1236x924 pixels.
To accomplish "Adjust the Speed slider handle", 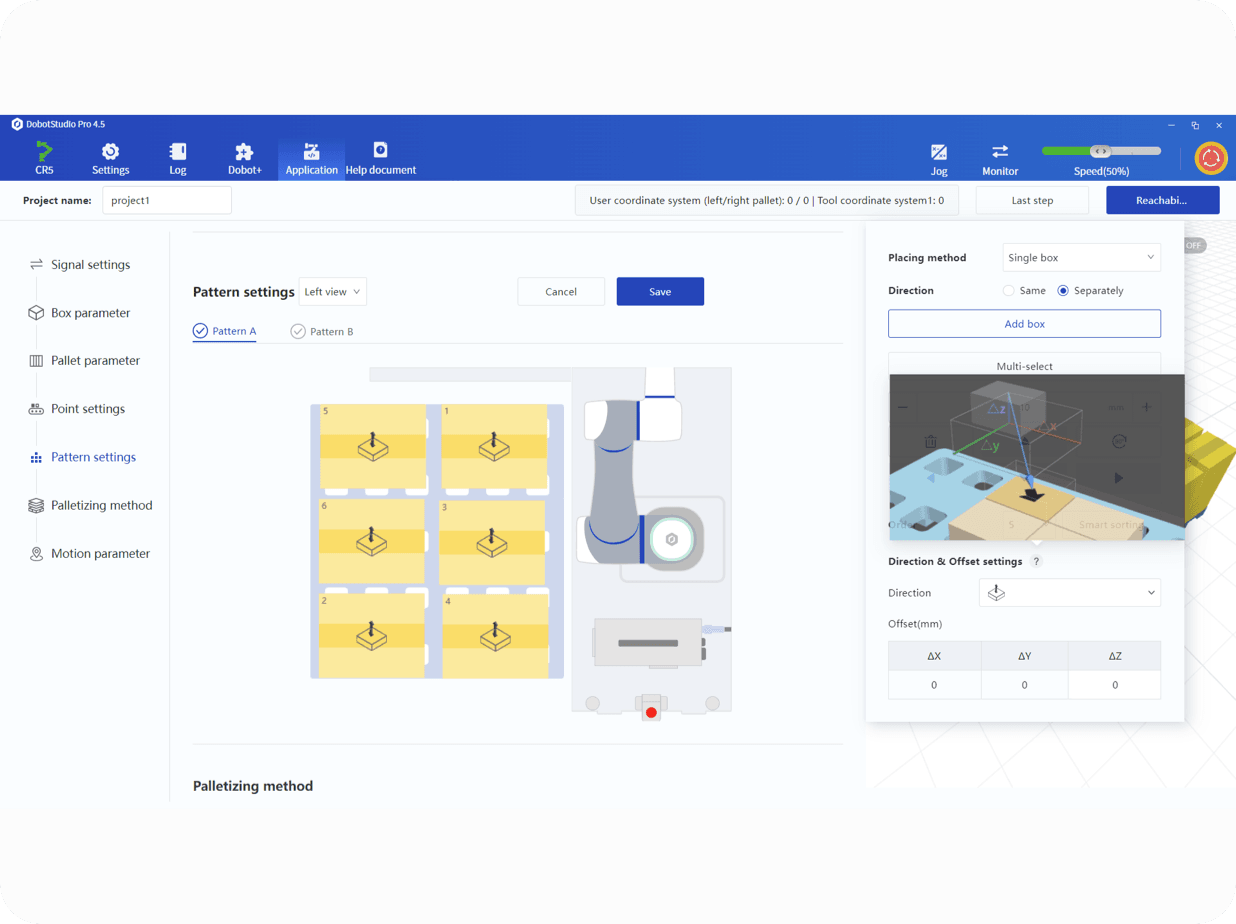I will tap(1100, 151).
